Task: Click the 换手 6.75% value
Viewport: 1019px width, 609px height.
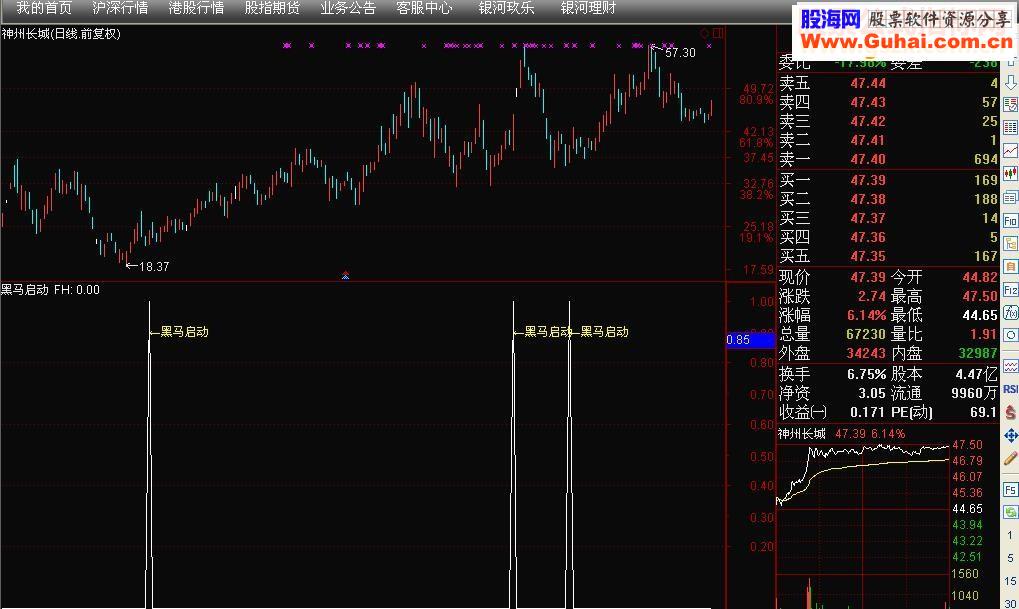Action: click(866, 374)
